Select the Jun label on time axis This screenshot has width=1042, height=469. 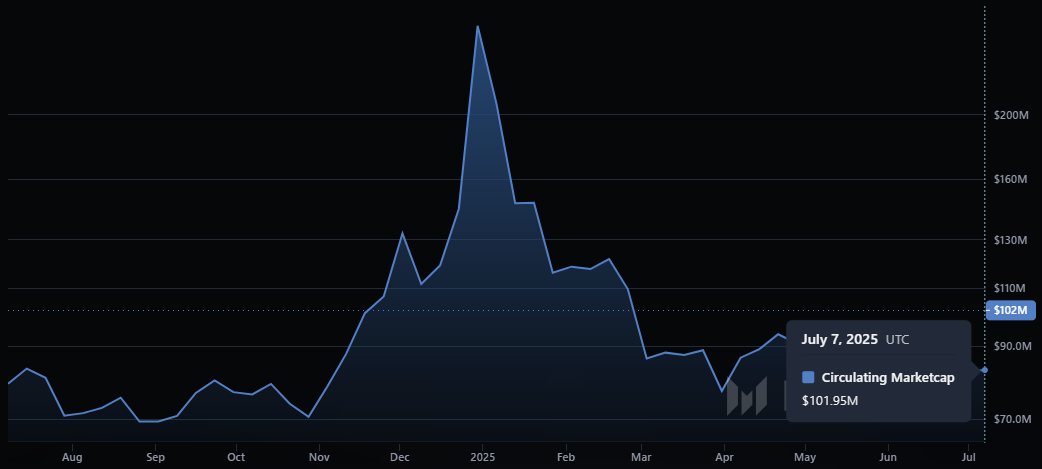pyautogui.click(x=888, y=457)
